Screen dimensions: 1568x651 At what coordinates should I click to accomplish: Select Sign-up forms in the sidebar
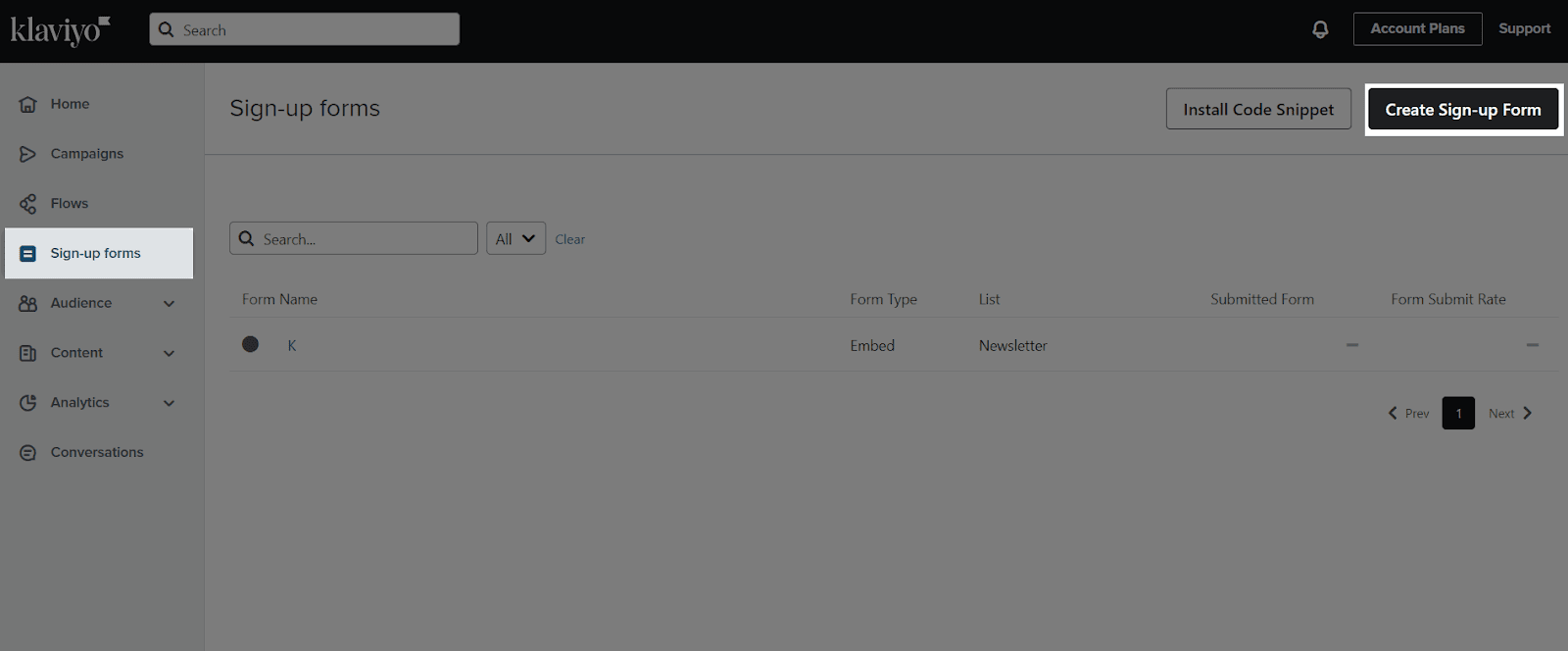click(x=99, y=253)
